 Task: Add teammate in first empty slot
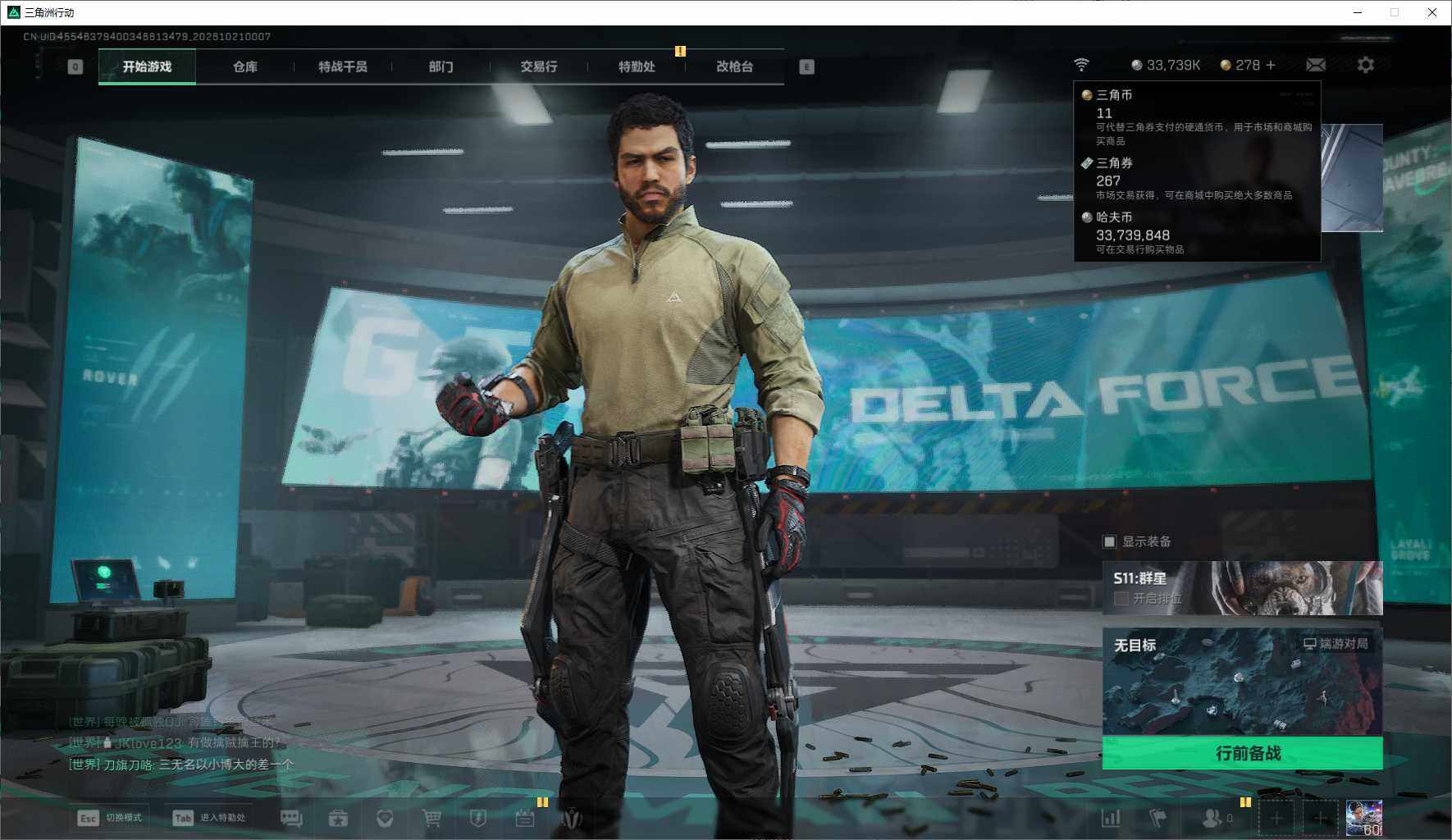point(1276,818)
